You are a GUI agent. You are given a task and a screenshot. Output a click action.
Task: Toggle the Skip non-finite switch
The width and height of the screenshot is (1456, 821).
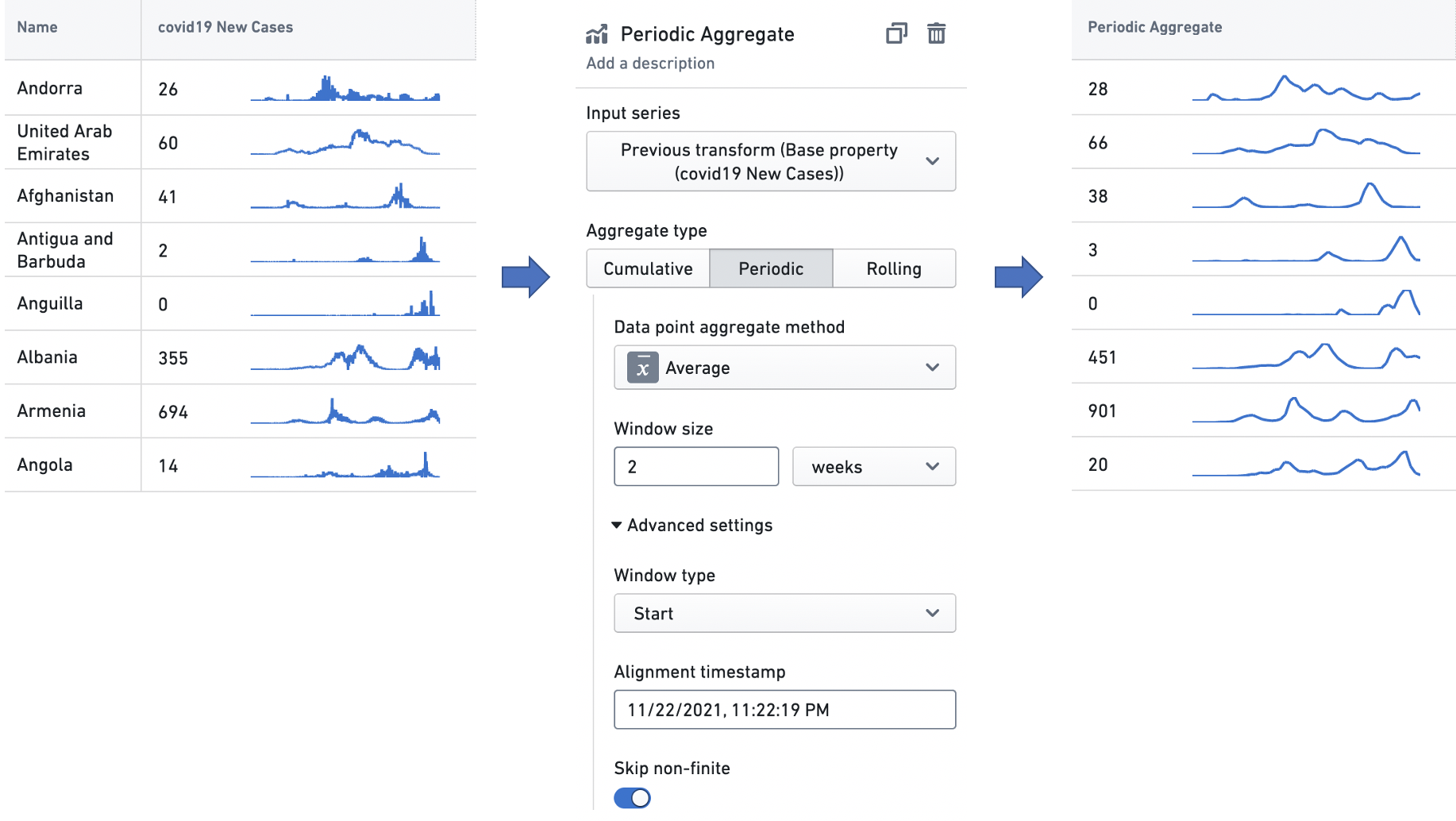tap(633, 798)
